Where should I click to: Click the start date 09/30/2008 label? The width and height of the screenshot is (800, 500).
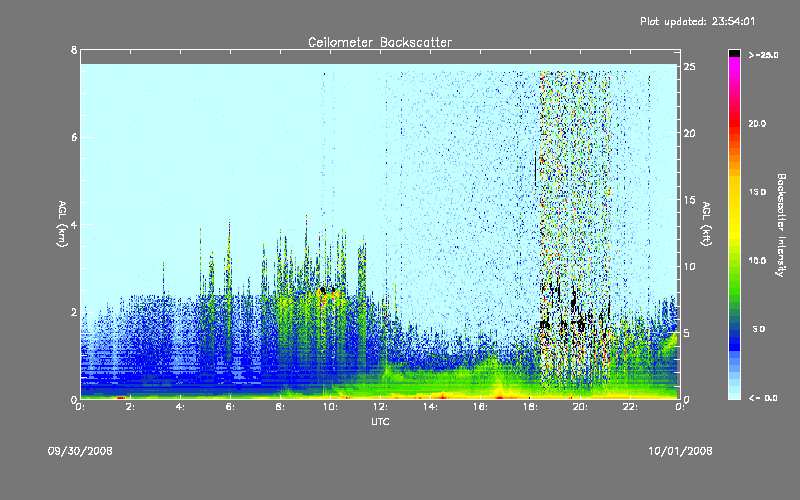(80, 451)
